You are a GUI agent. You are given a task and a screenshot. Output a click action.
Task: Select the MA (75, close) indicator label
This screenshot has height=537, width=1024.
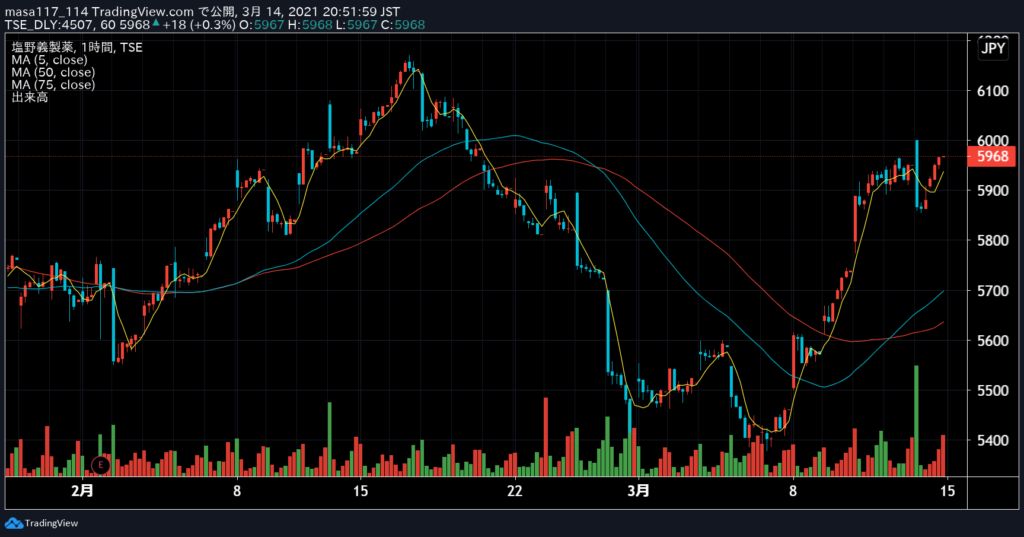point(53,84)
